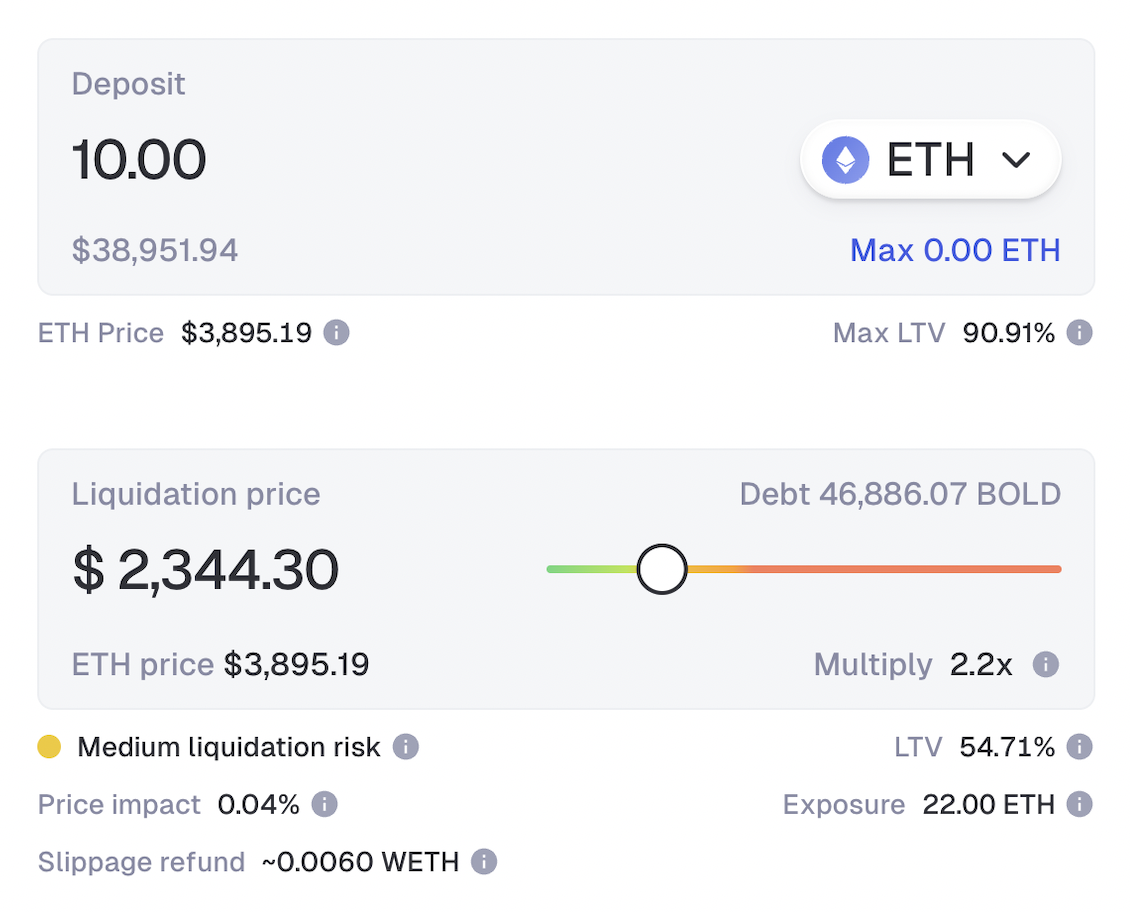Click info icon beside top ETH Price
The width and height of the screenshot is (1130, 912).
click(337, 333)
